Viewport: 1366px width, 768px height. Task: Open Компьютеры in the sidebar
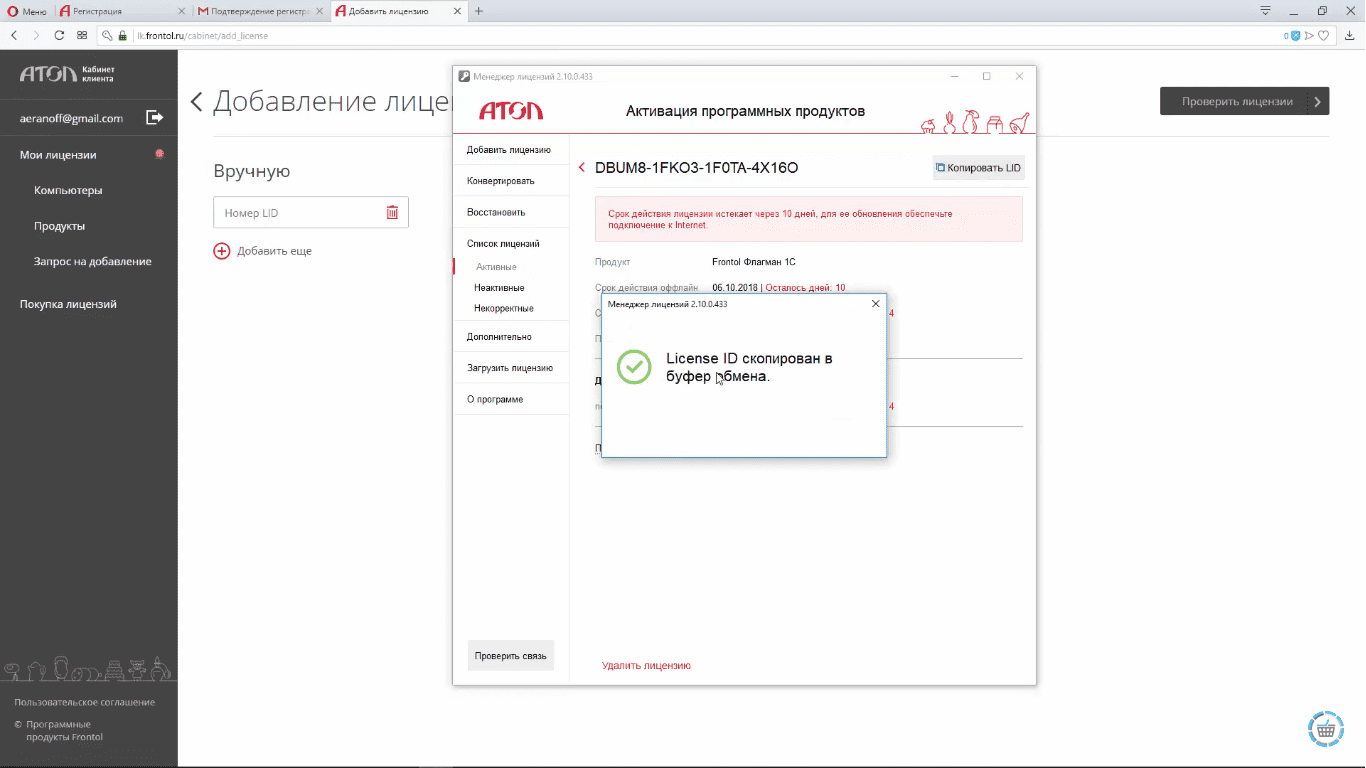(68, 190)
